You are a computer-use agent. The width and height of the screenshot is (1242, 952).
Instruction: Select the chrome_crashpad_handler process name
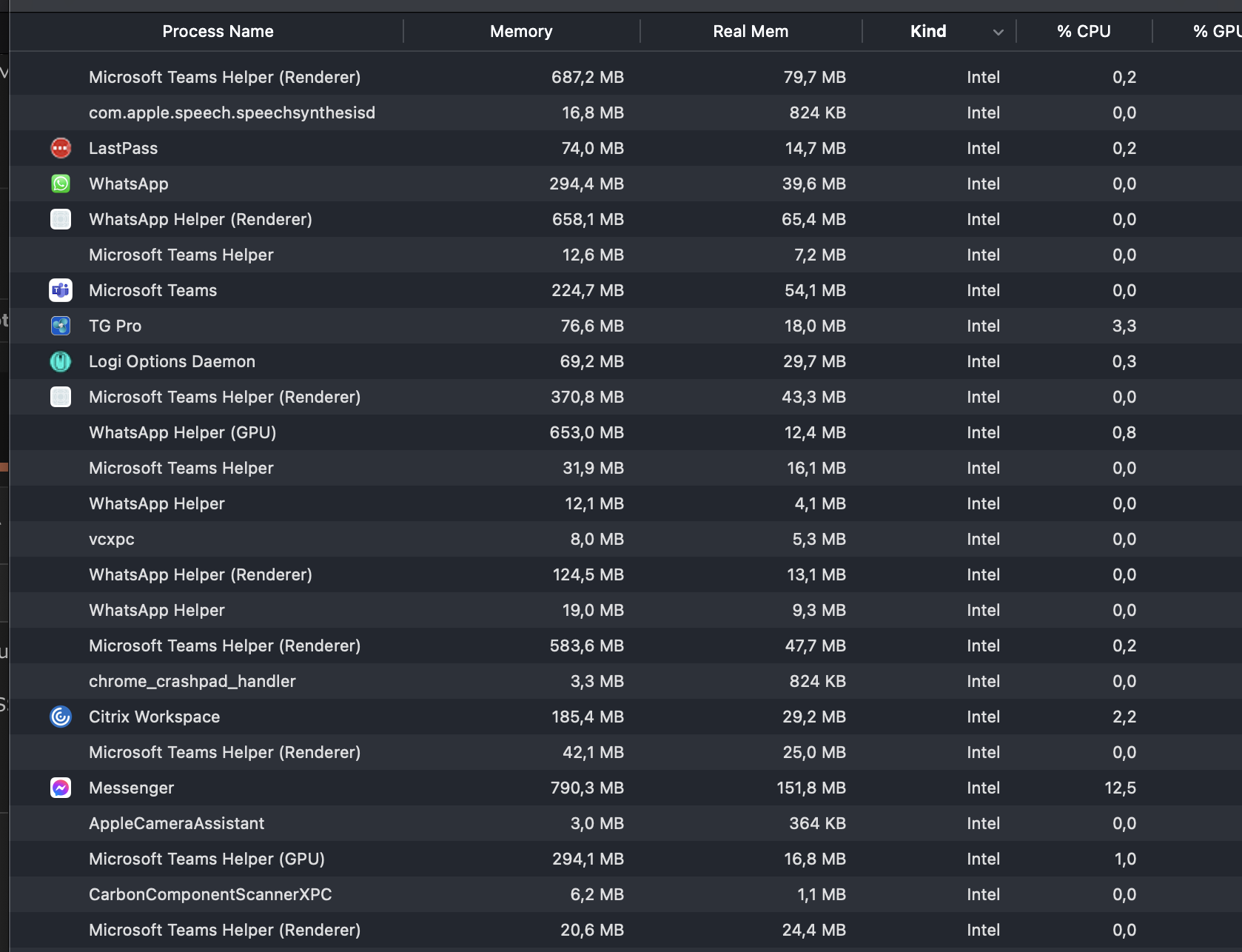(192, 681)
